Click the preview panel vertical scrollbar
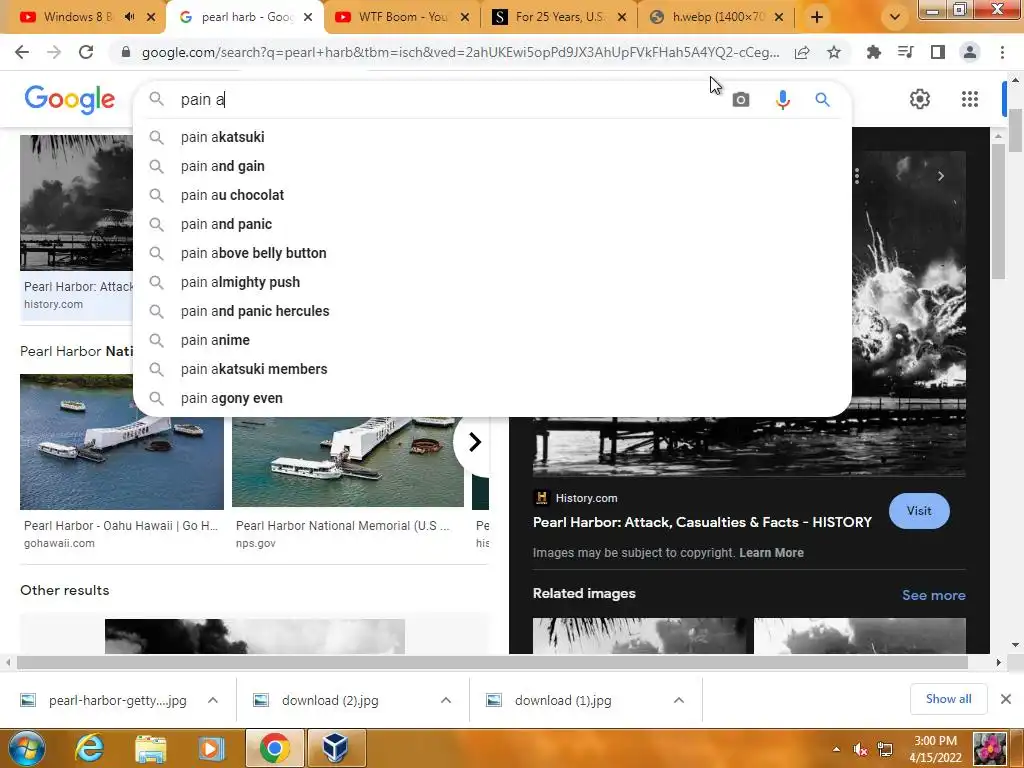This screenshot has height=768, width=1024. (x=998, y=212)
